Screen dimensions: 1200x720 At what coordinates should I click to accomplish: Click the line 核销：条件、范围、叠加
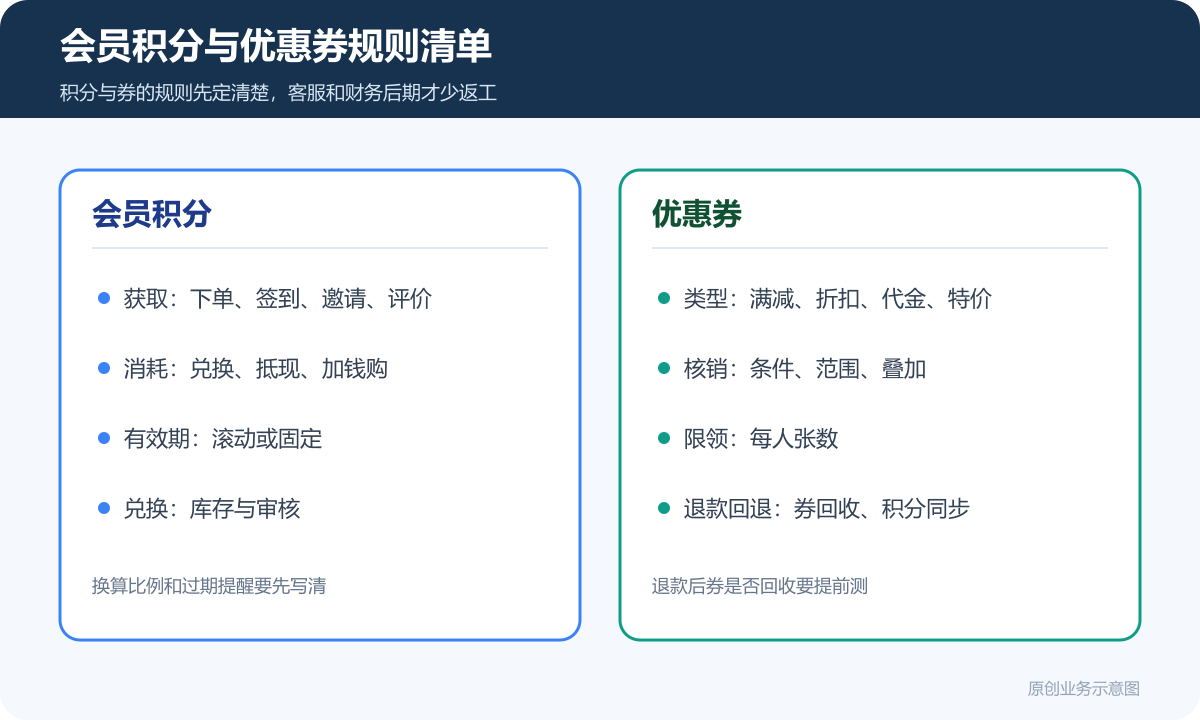coord(805,368)
